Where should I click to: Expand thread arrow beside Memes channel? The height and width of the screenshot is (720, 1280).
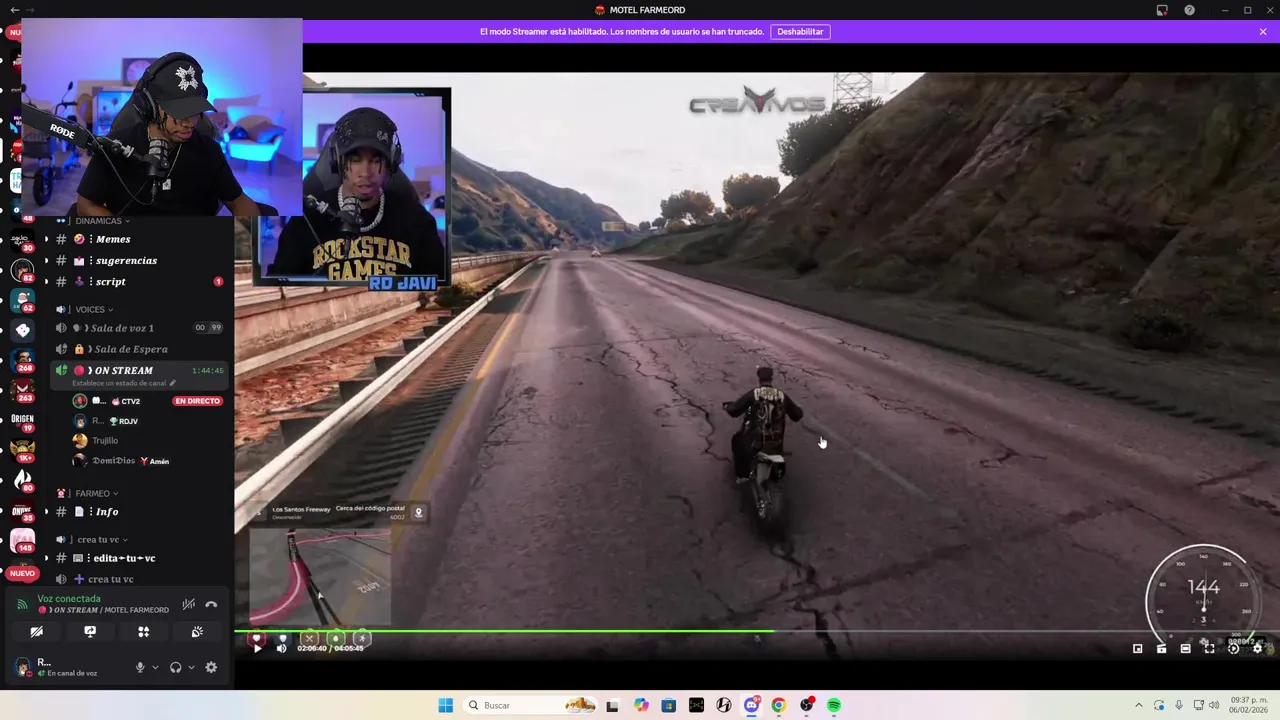(x=46, y=239)
